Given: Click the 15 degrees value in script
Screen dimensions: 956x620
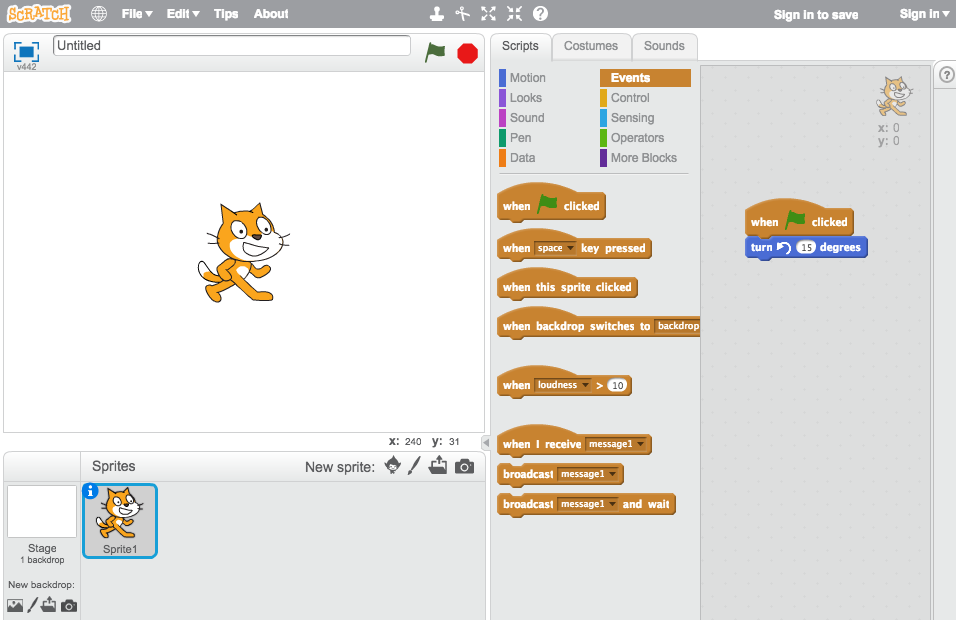Looking at the screenshot, I should 806,247.
